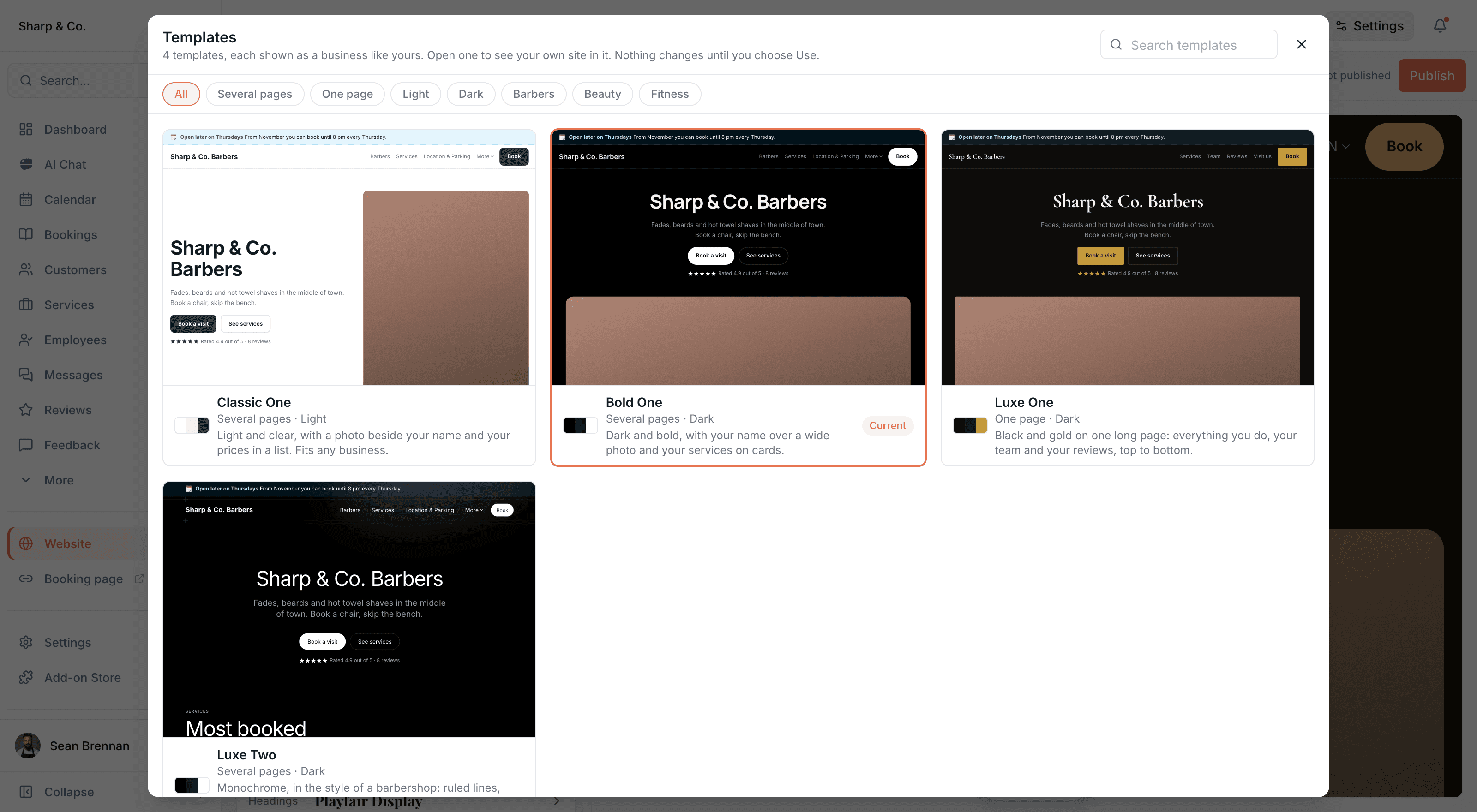1477x812 pixels.
Task: Open the Luxe Two template preview
Action: coord(349,609)
